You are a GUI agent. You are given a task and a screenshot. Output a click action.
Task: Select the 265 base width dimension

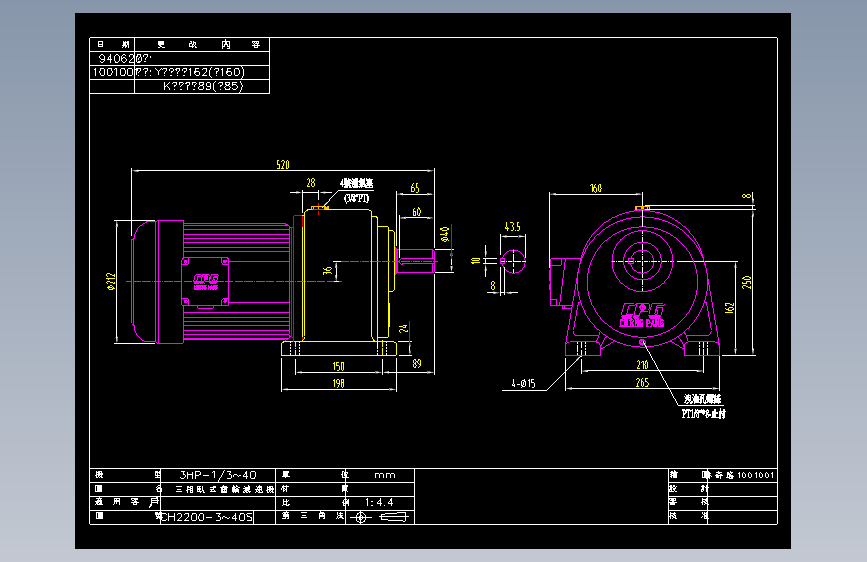(642, 382)
